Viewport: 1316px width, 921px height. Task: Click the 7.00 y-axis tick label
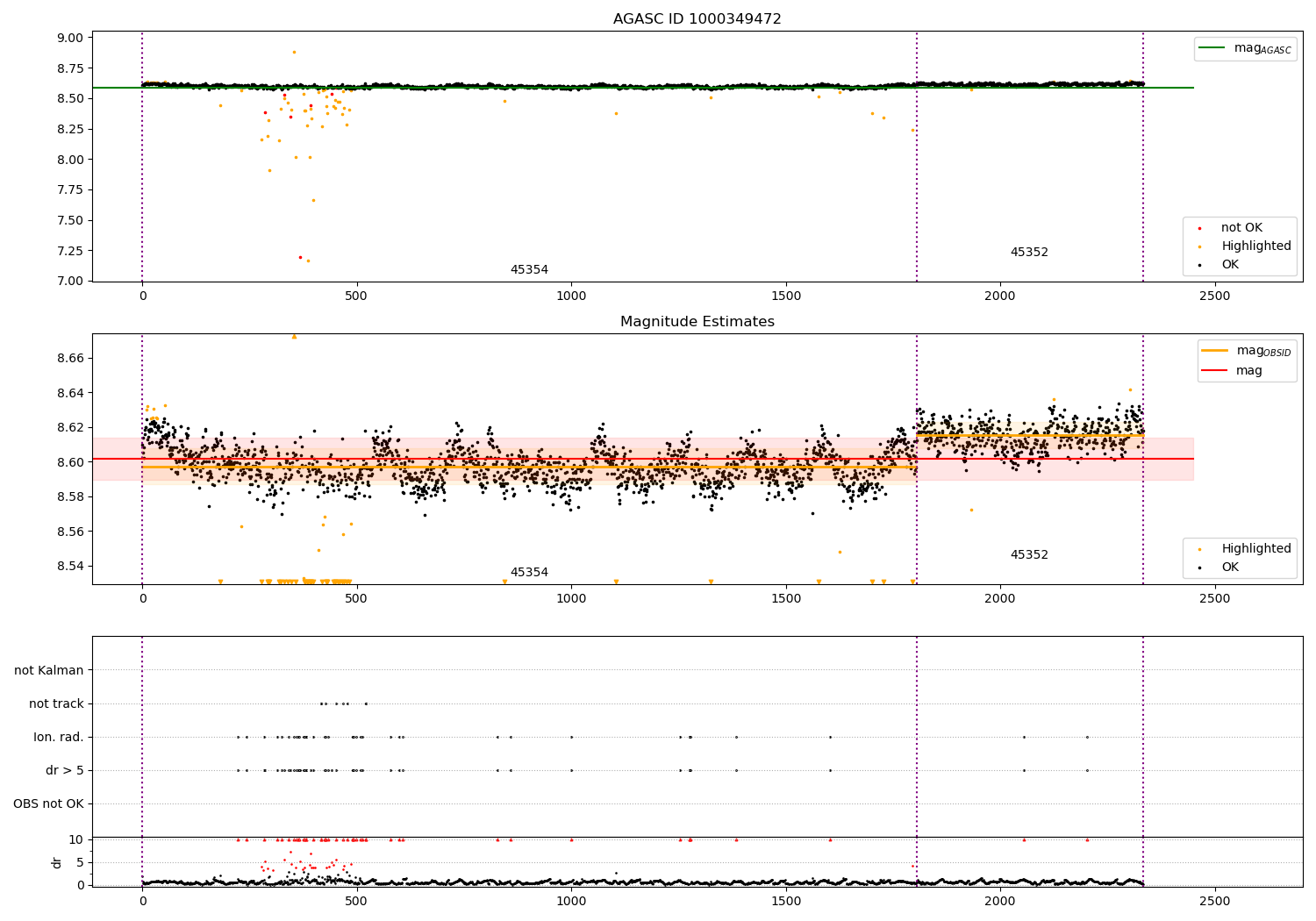70,282
